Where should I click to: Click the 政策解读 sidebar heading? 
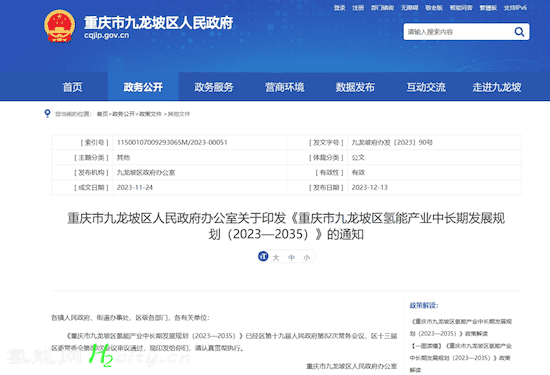tap(424, 306)
